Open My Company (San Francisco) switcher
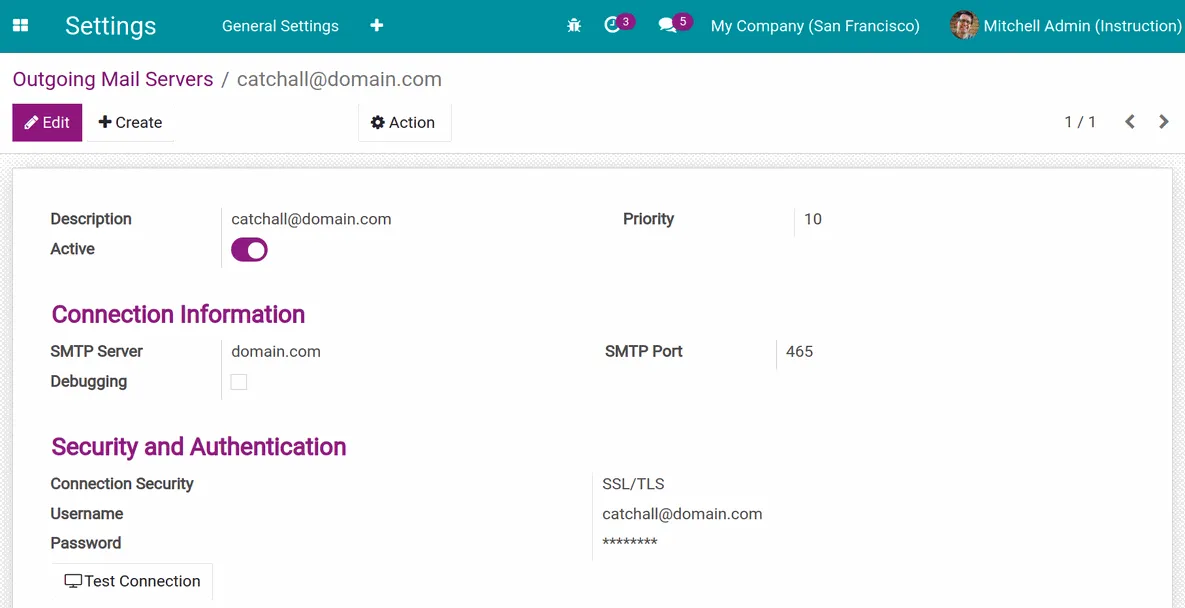 tap(815, 26)
